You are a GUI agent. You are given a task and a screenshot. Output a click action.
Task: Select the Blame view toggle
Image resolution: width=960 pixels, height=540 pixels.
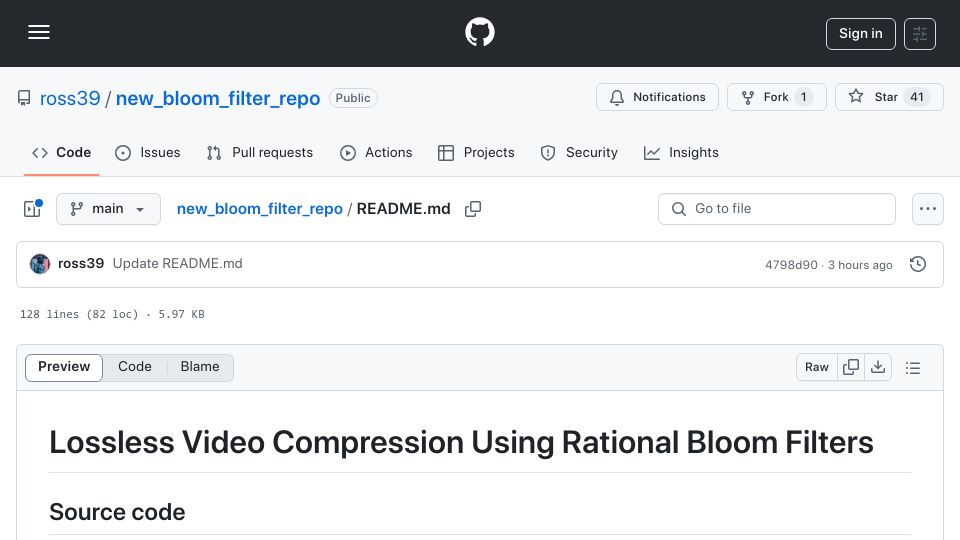(200, 367)
